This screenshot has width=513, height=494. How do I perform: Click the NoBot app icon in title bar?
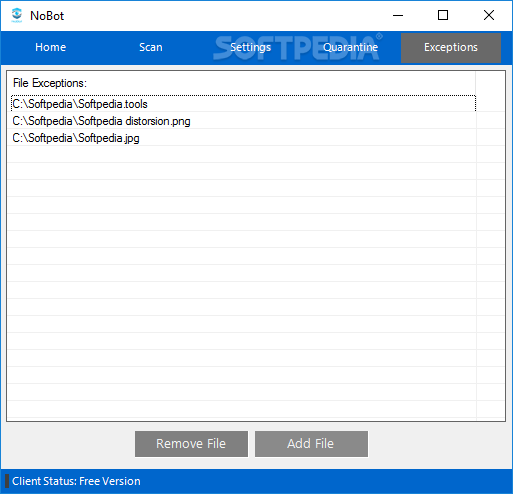17,15
